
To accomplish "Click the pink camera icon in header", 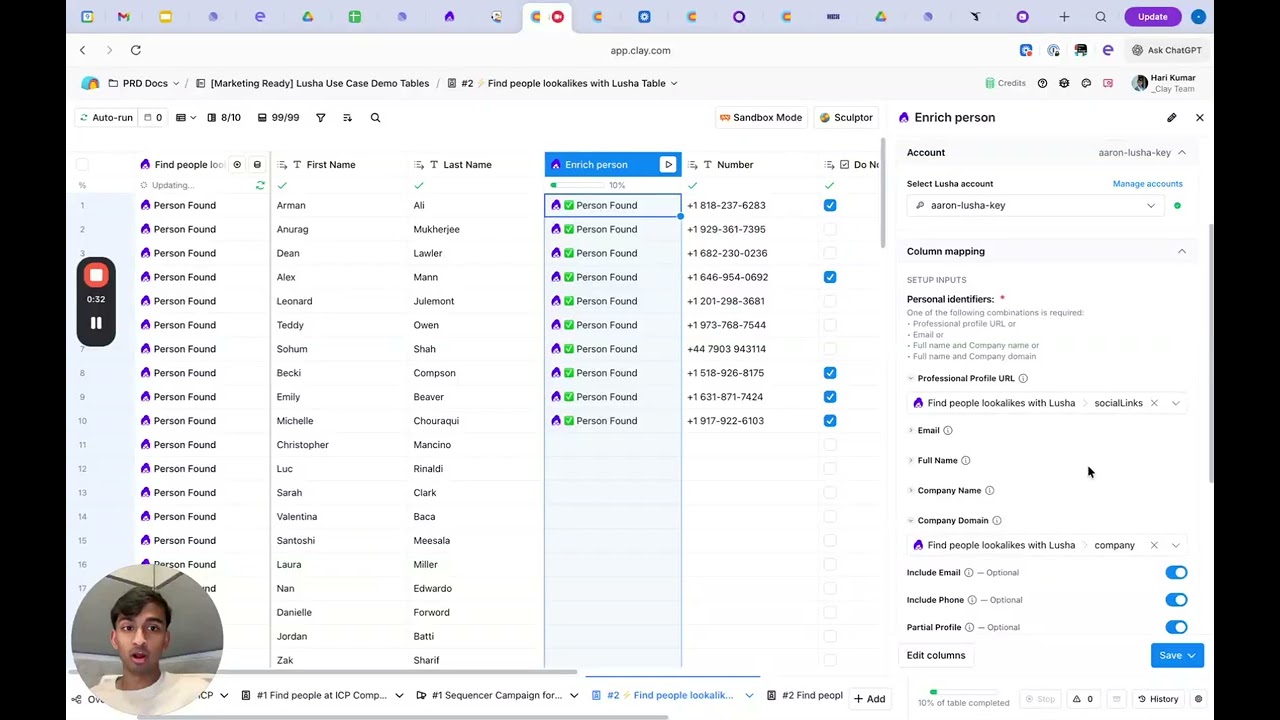I will click(x=1108, y=83).
